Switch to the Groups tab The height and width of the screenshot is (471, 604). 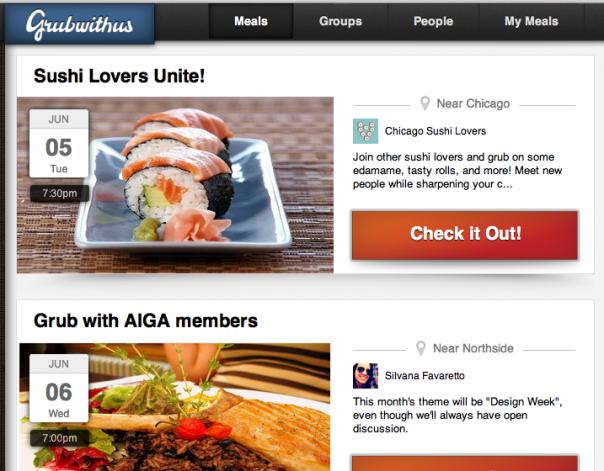point(341,21)
